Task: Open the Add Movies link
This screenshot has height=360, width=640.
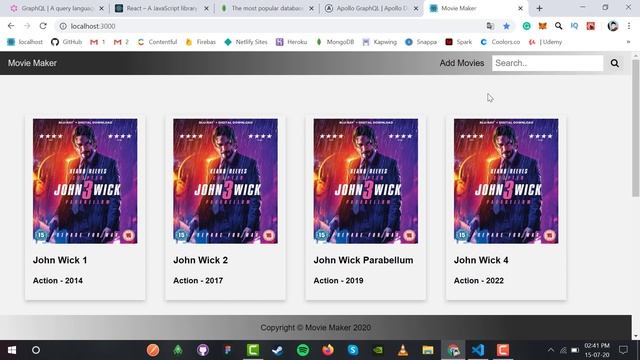Action: pos(462,63)
